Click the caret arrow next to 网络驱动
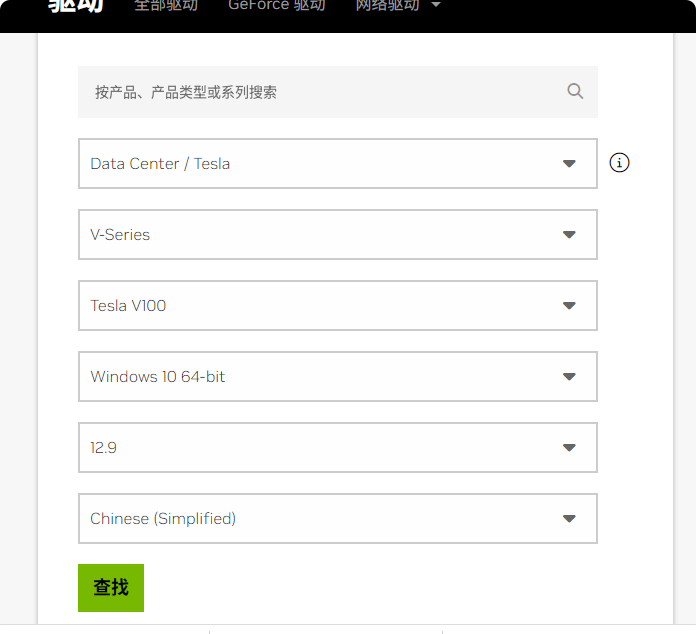696x634 pixels. (435, 6)
